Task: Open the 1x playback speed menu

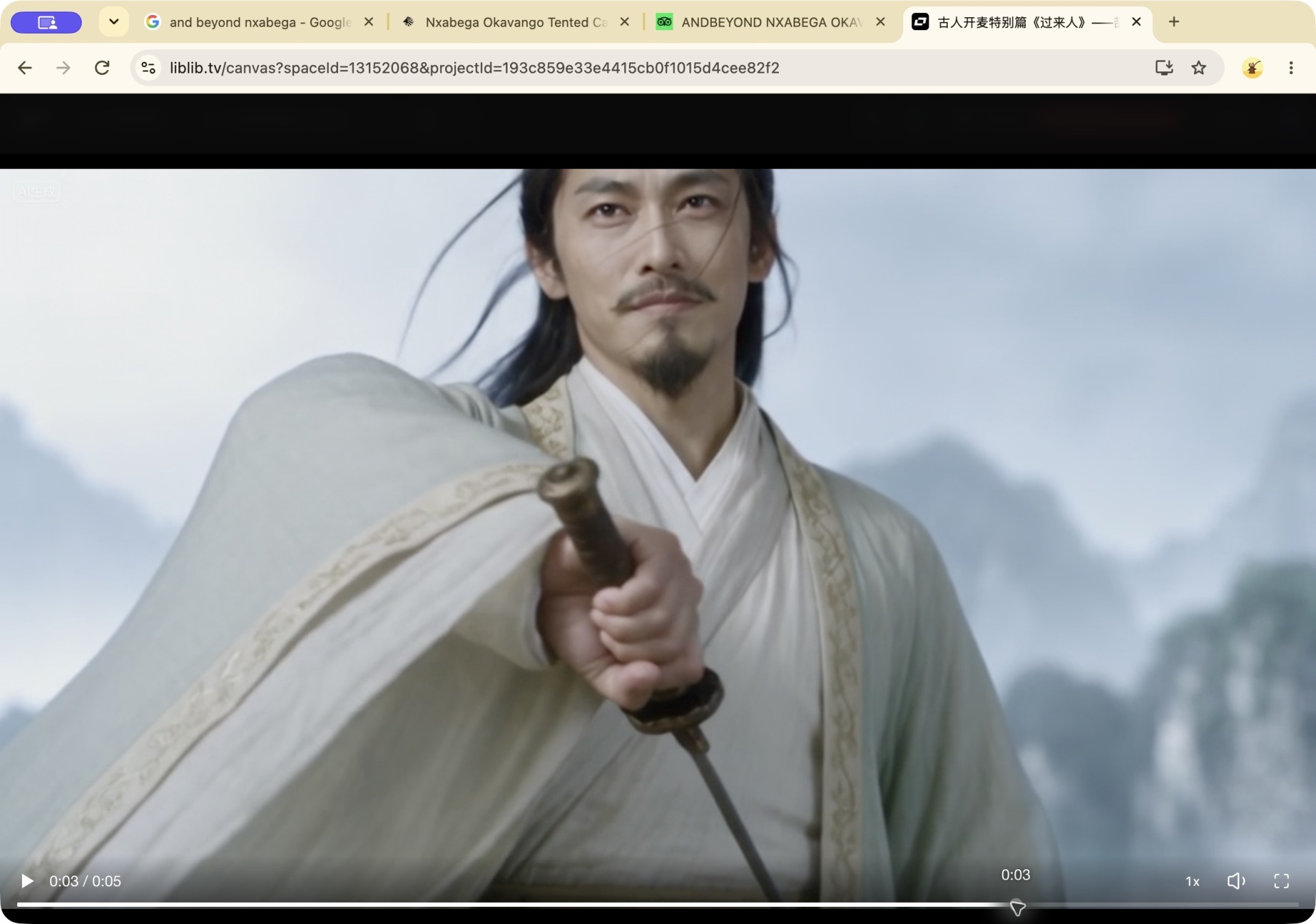Action: pos(1193,881)
